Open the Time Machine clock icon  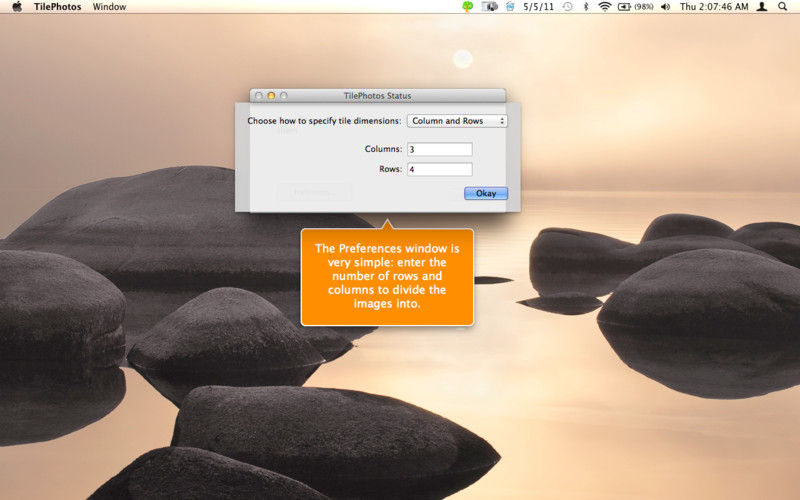pyautogui.click(x=568, y=7)
